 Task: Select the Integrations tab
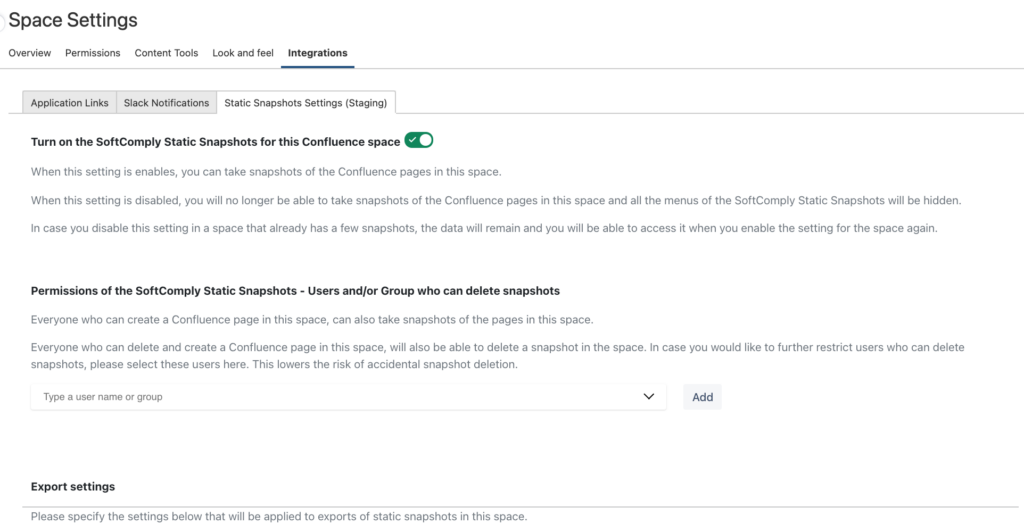[317, 53]
